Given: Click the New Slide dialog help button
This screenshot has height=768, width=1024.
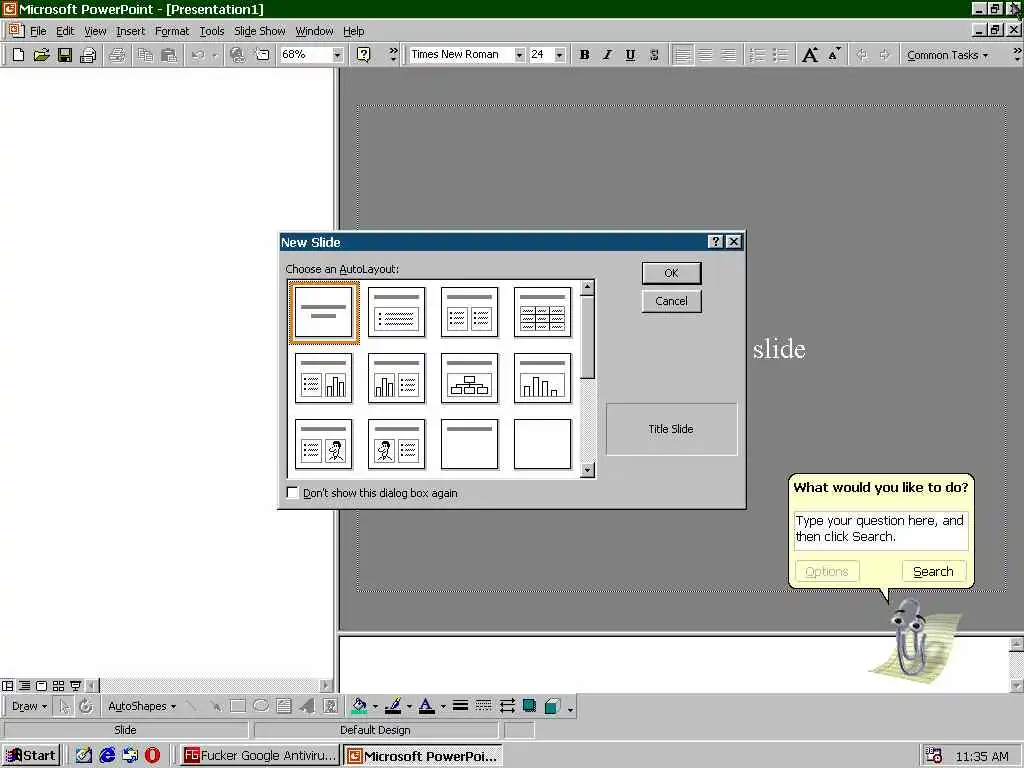Looking at the screenshot, I should coord(715,242).
